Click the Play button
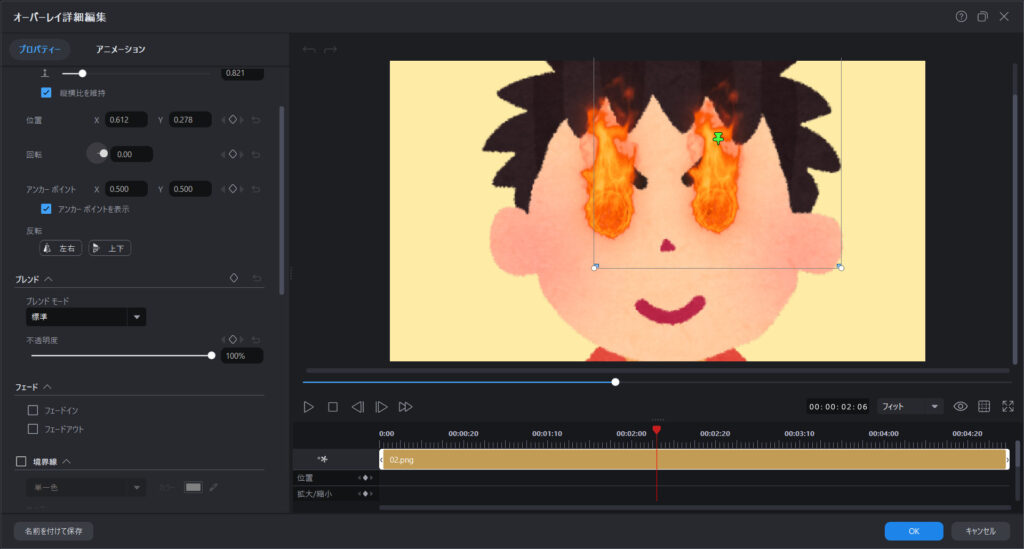The width and height of the screenshot is (1024, 549). coord(309,407)
